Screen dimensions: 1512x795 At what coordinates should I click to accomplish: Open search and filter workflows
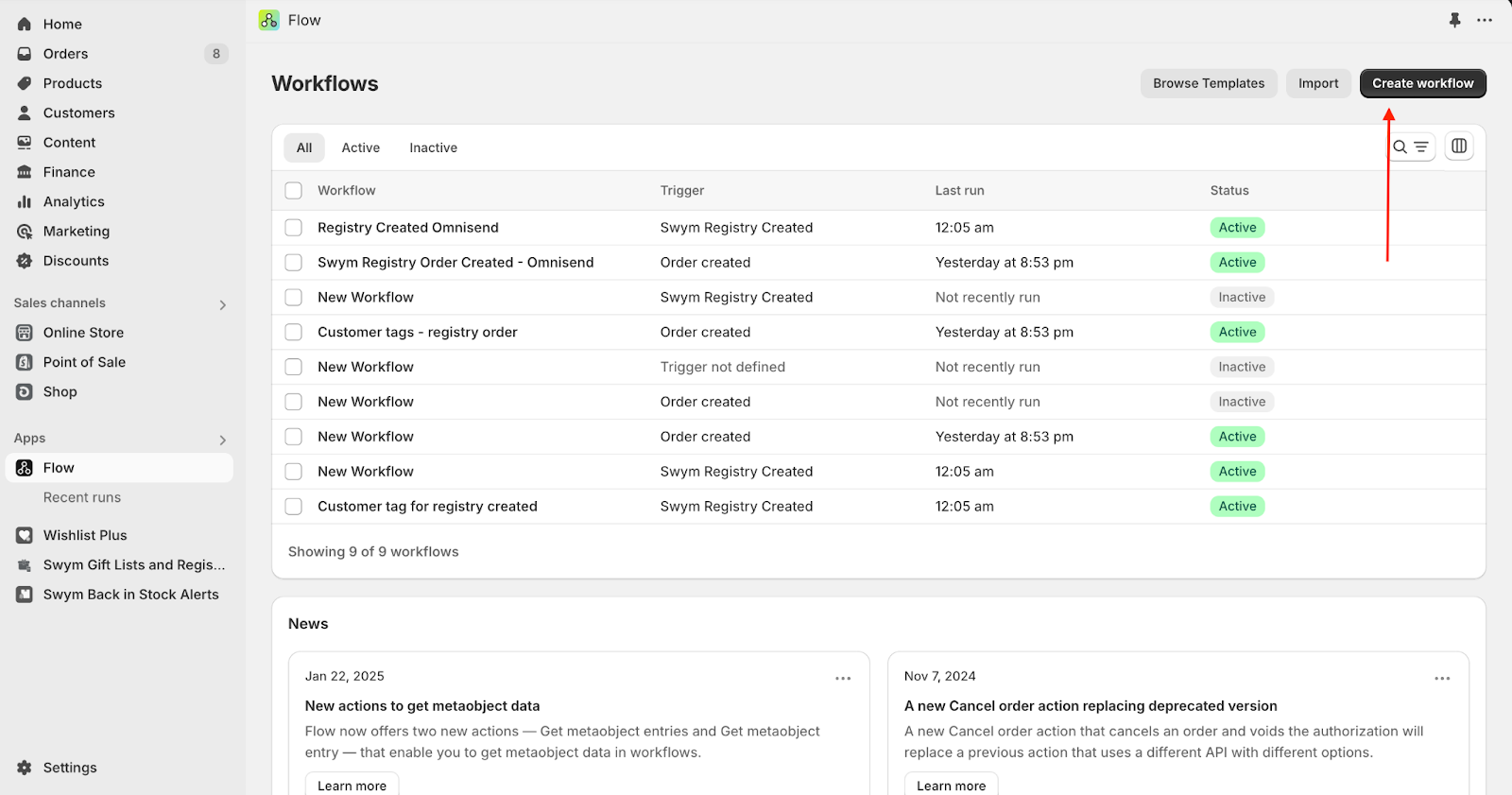pyautogui.click(x=1411, y=147)
